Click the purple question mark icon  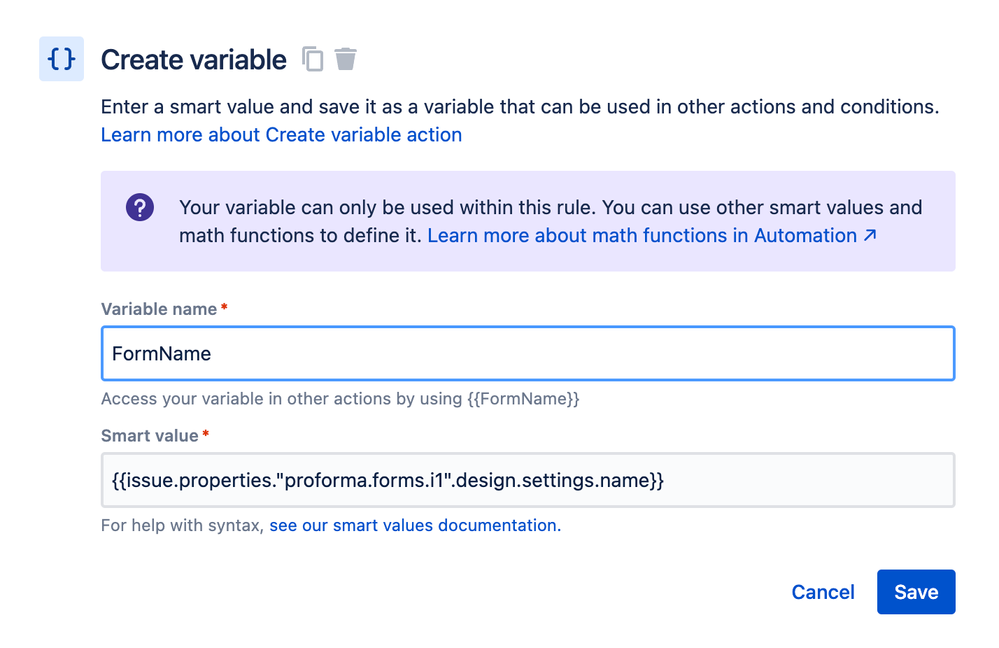(x=140, y=208)
